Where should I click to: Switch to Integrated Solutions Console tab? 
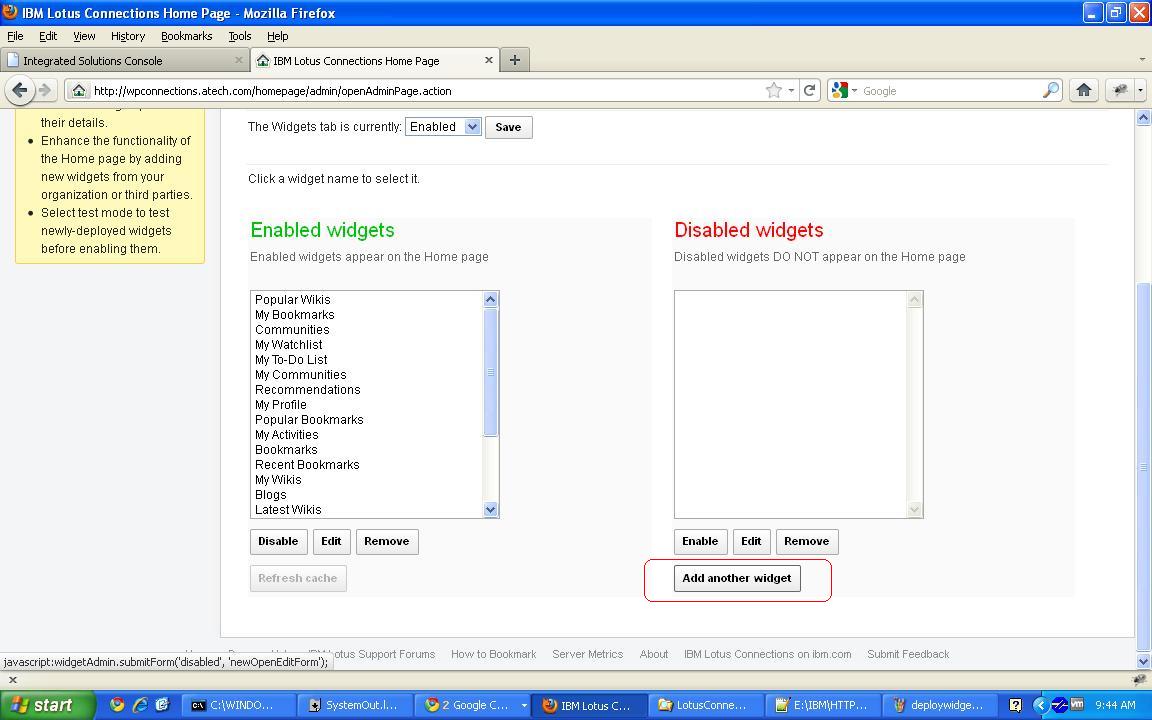tap(125, 60)
